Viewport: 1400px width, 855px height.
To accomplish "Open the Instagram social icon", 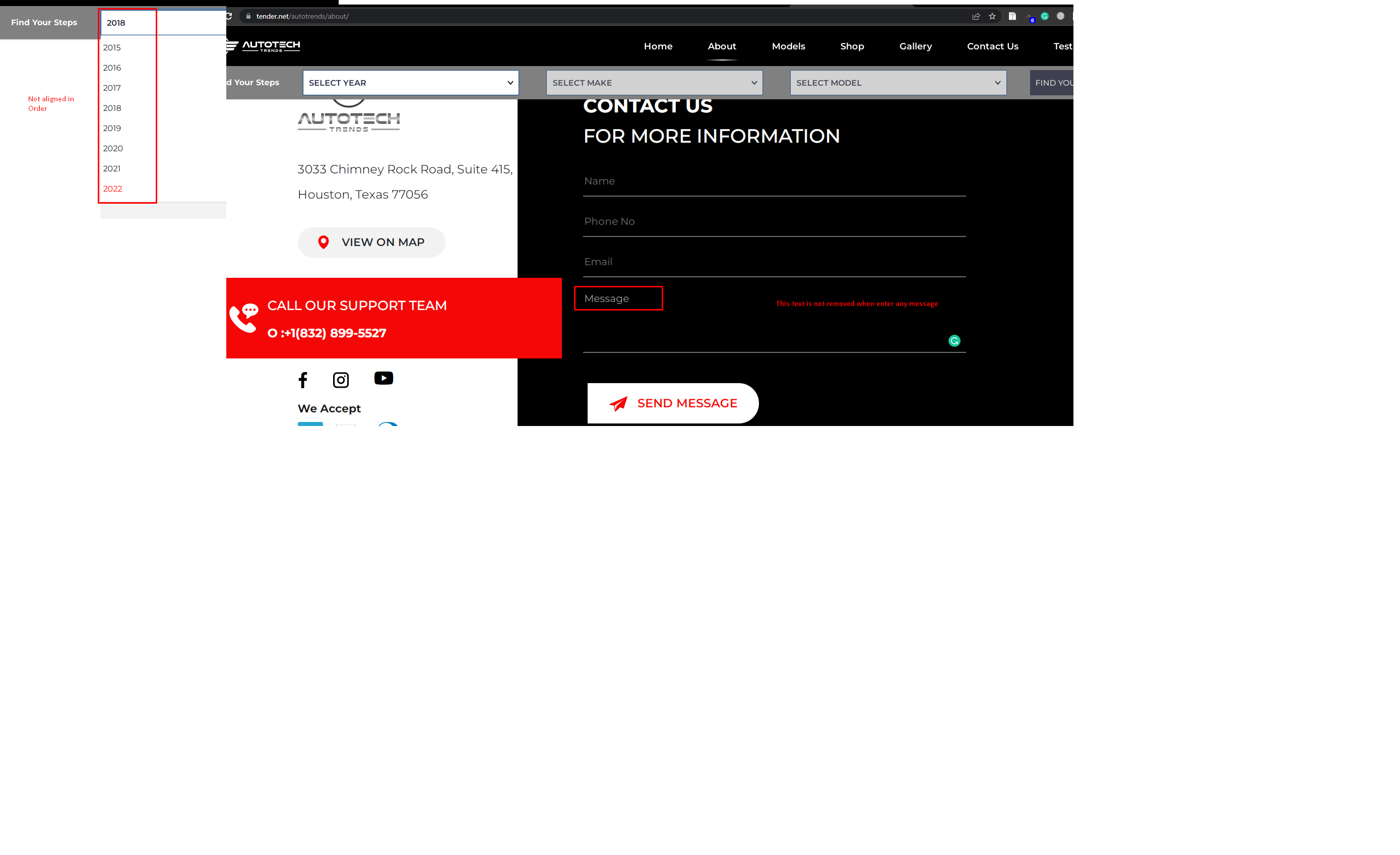I will [x=340, y=380].
